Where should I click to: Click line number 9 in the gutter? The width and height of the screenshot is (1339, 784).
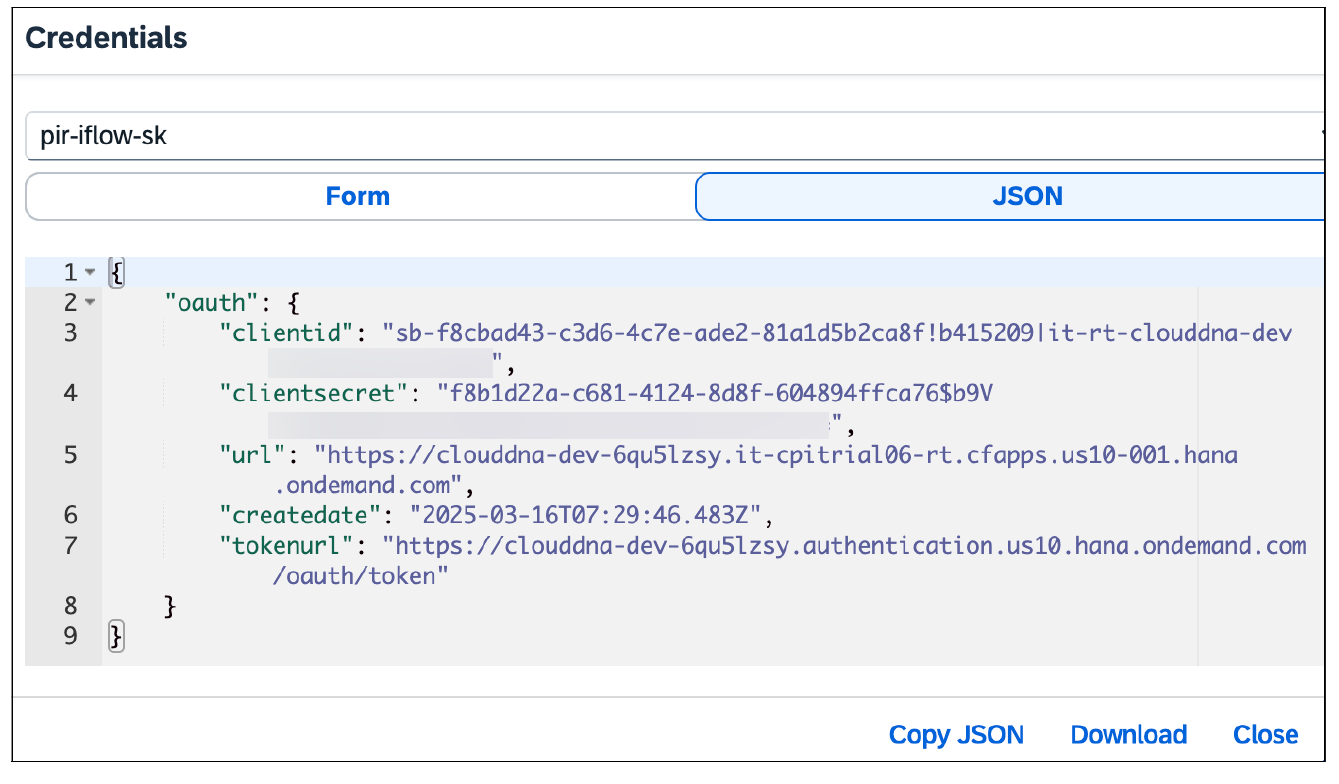[x=70, y=635]
